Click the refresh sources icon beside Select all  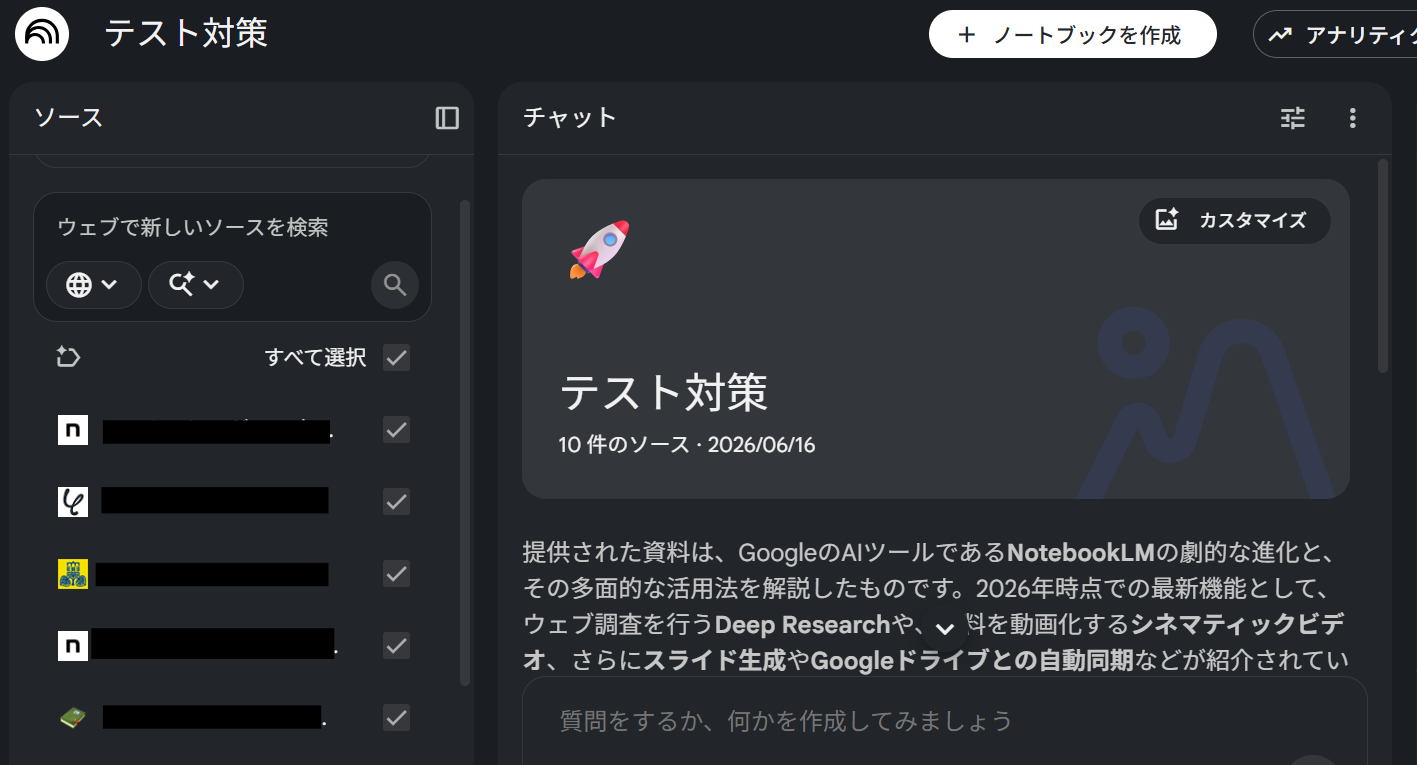pos(69,357)
